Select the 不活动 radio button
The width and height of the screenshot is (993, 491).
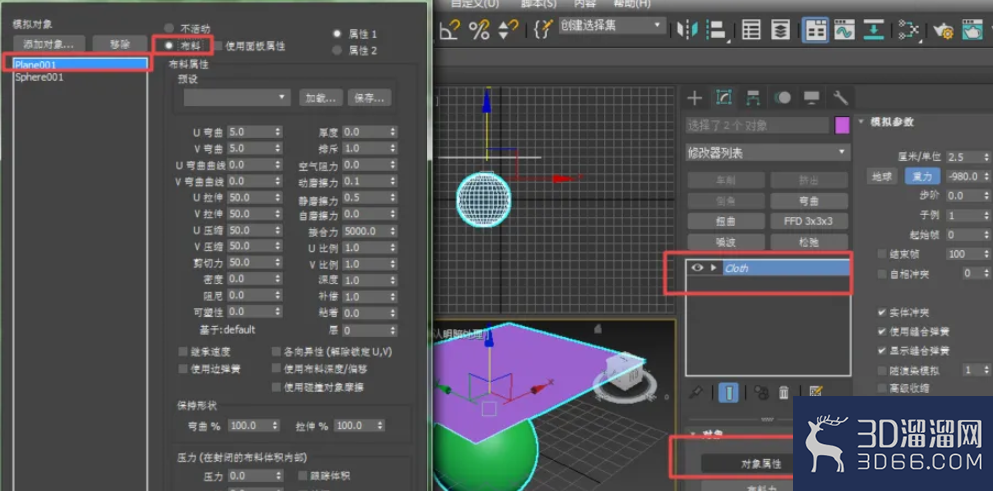[x=168, y=28]
